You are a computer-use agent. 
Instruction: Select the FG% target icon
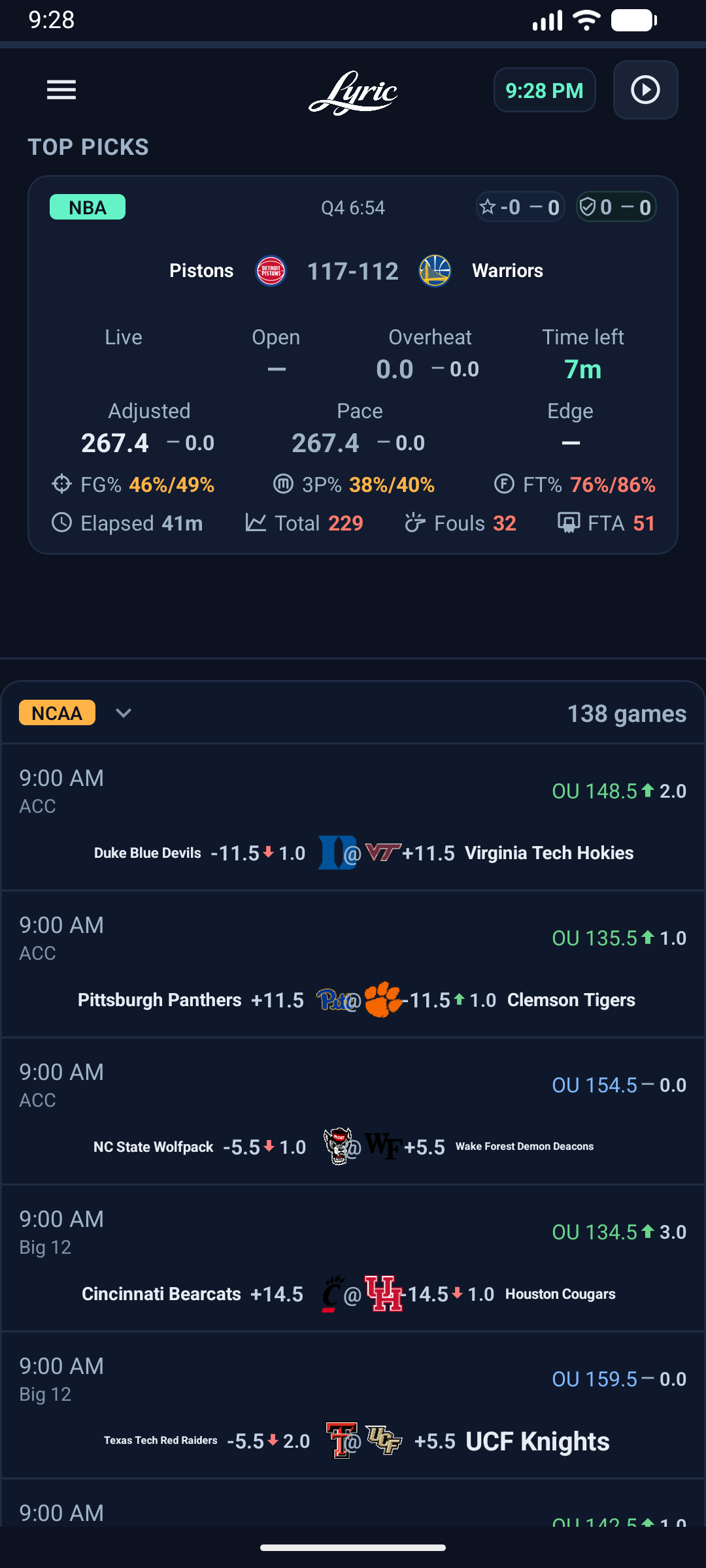pos(61,485)
